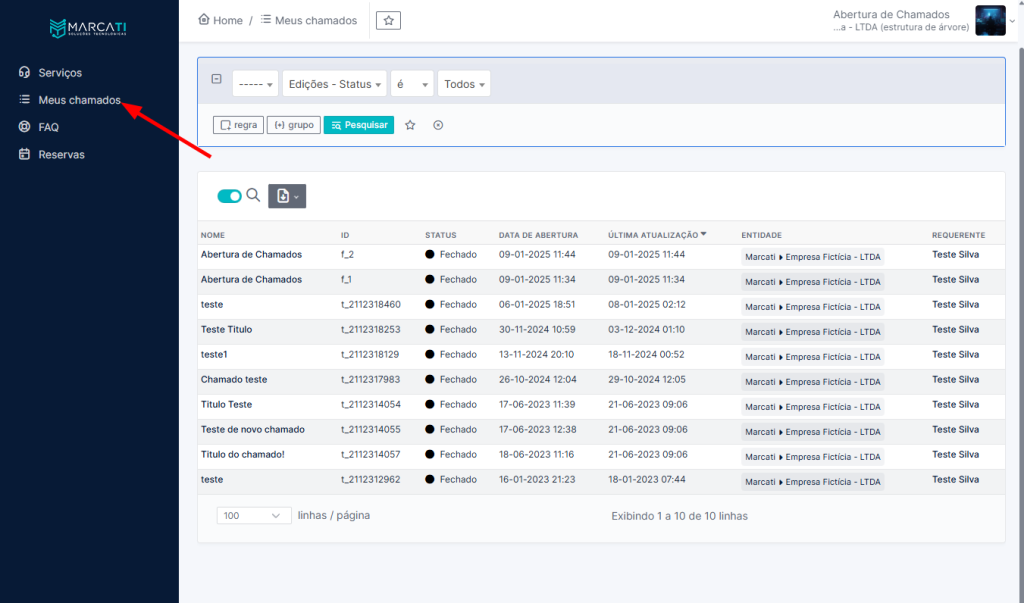The image size is (1024, 603).
Task: Click the Serviços headset icon in sidebar
Action: click(x=25, y=73)
